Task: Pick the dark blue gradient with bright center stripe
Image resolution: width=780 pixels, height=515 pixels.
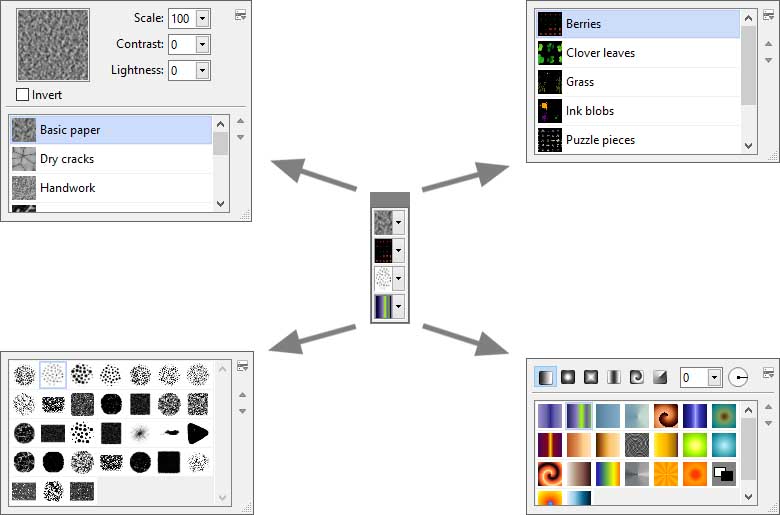Action: tap(695, 416)
